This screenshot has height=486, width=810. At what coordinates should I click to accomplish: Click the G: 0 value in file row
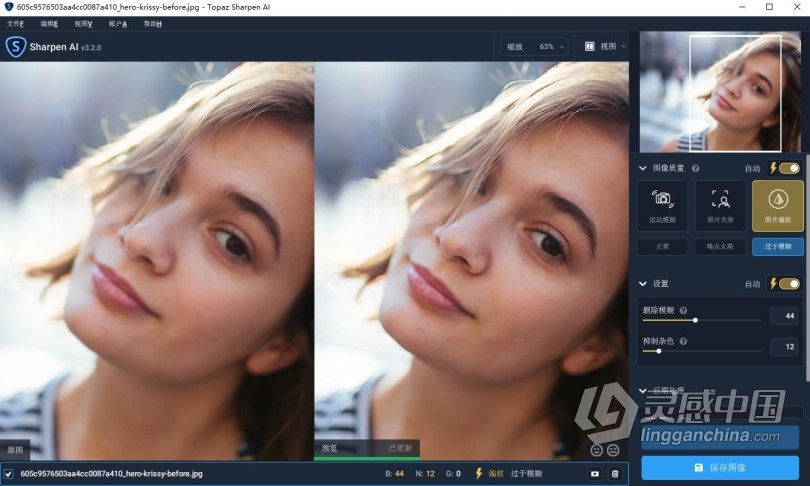tap(453, 474)
